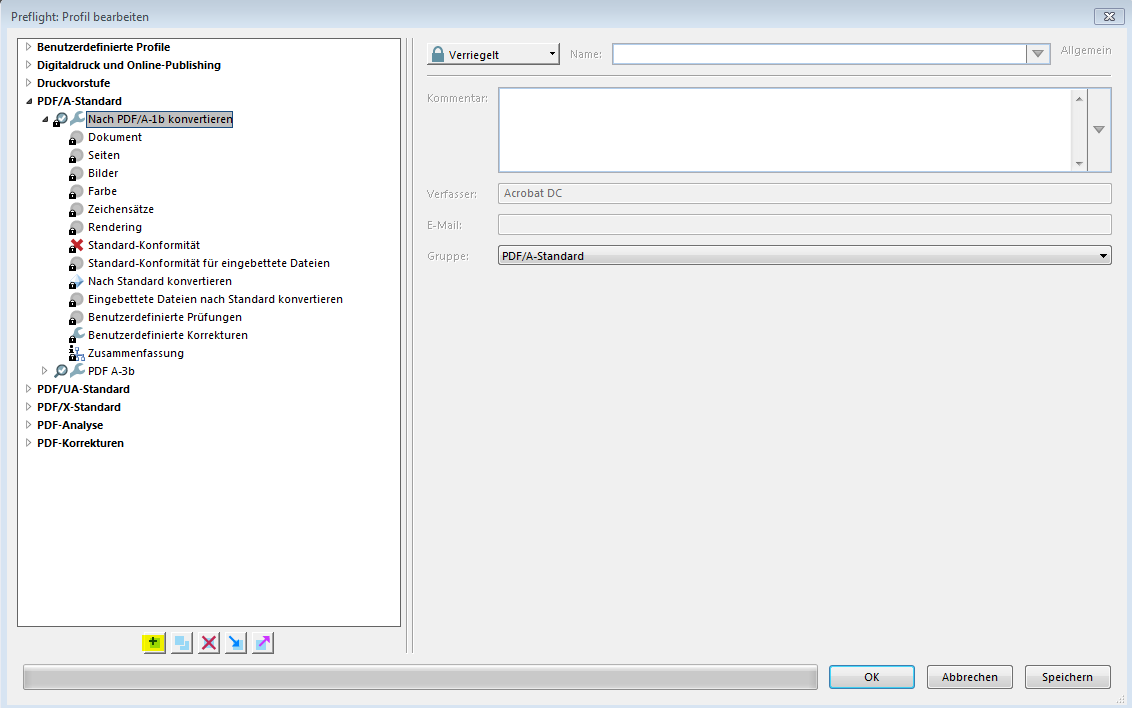Expand the PDF A-3b profile
Image resolution: width=1132 pixels, height=708 pixels.
45,371
